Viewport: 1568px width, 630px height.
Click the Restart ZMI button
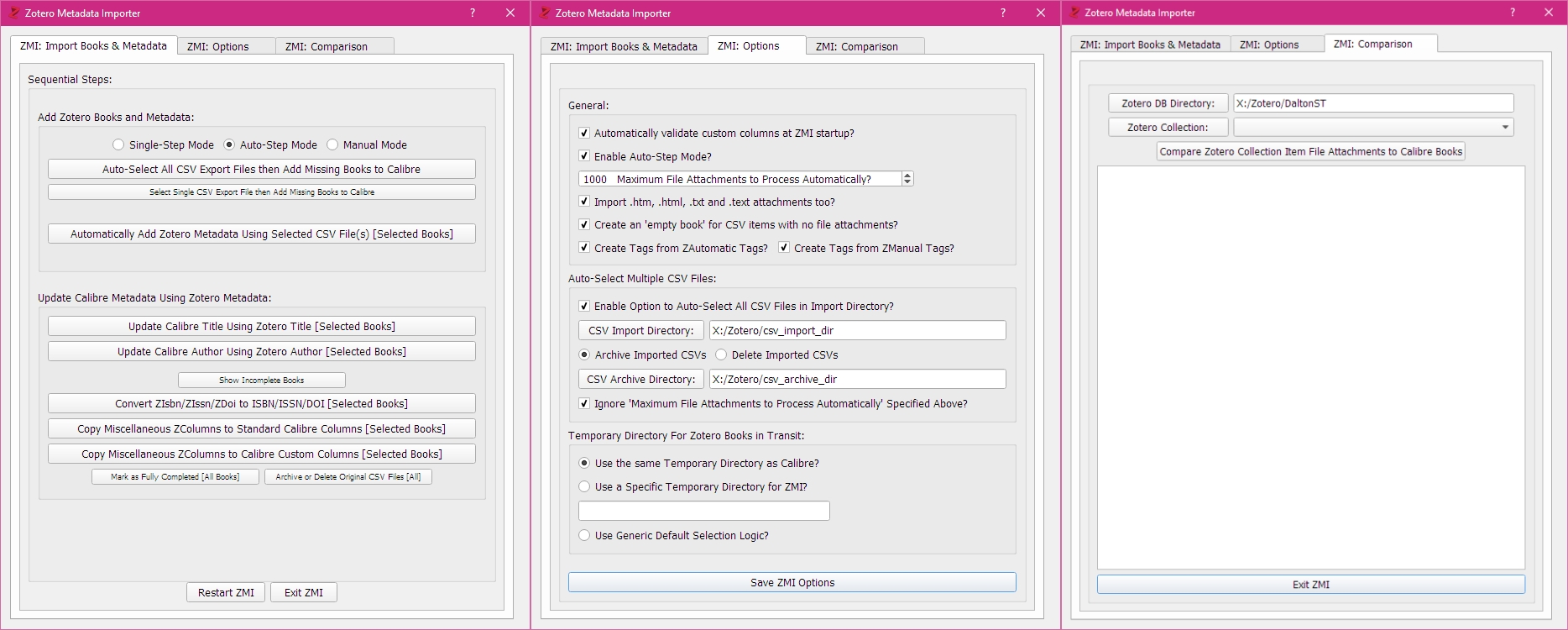(x=226, y=592)
